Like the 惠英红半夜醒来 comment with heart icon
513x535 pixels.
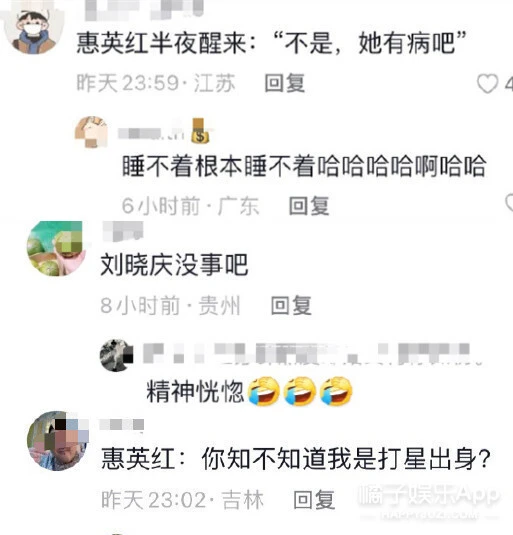(x=488, y=84)
